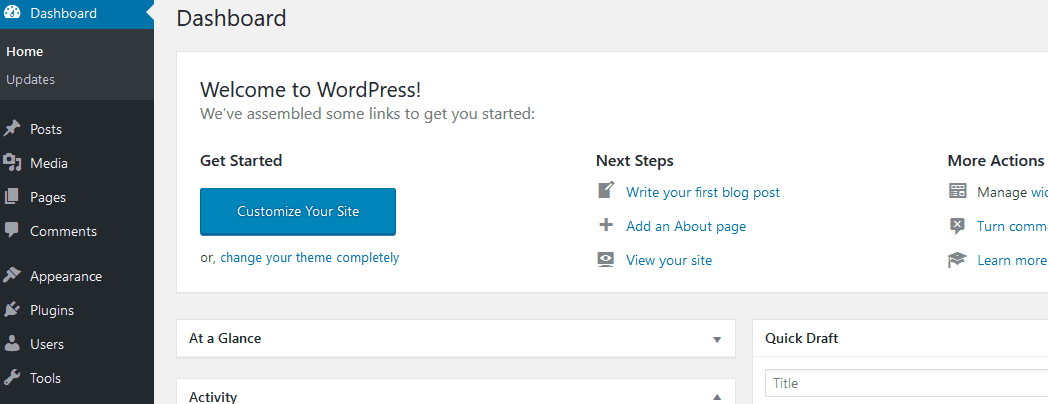The height and width of the screenshot is (404, 1048).
Task: Click the Media icon in sidebar
Action: [12, 163]
